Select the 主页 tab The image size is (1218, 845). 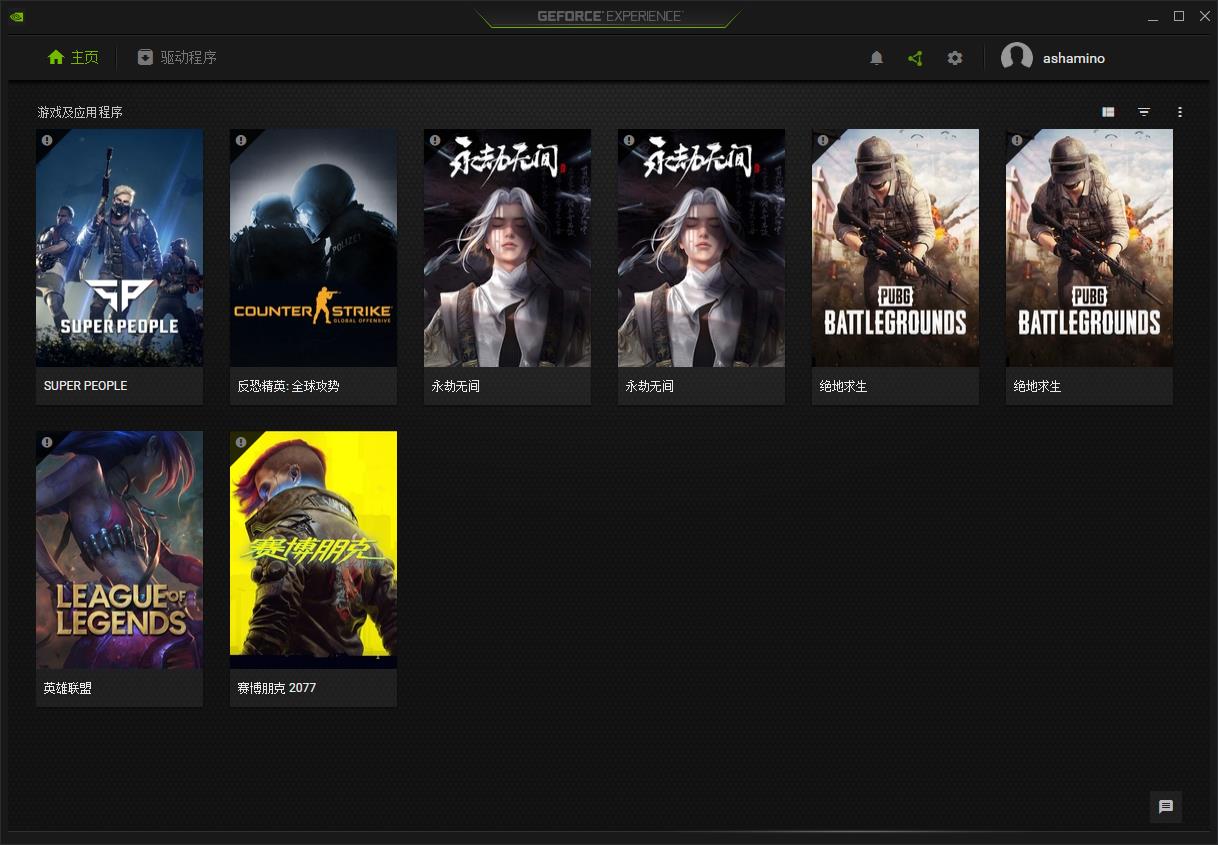tap(82, 57)
